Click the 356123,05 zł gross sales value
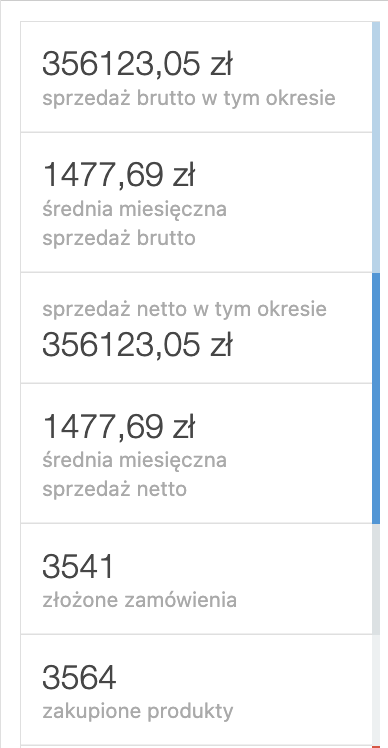The height and width of the screenshot is (748, 388). pyautogui.click(x=137, y=64)
